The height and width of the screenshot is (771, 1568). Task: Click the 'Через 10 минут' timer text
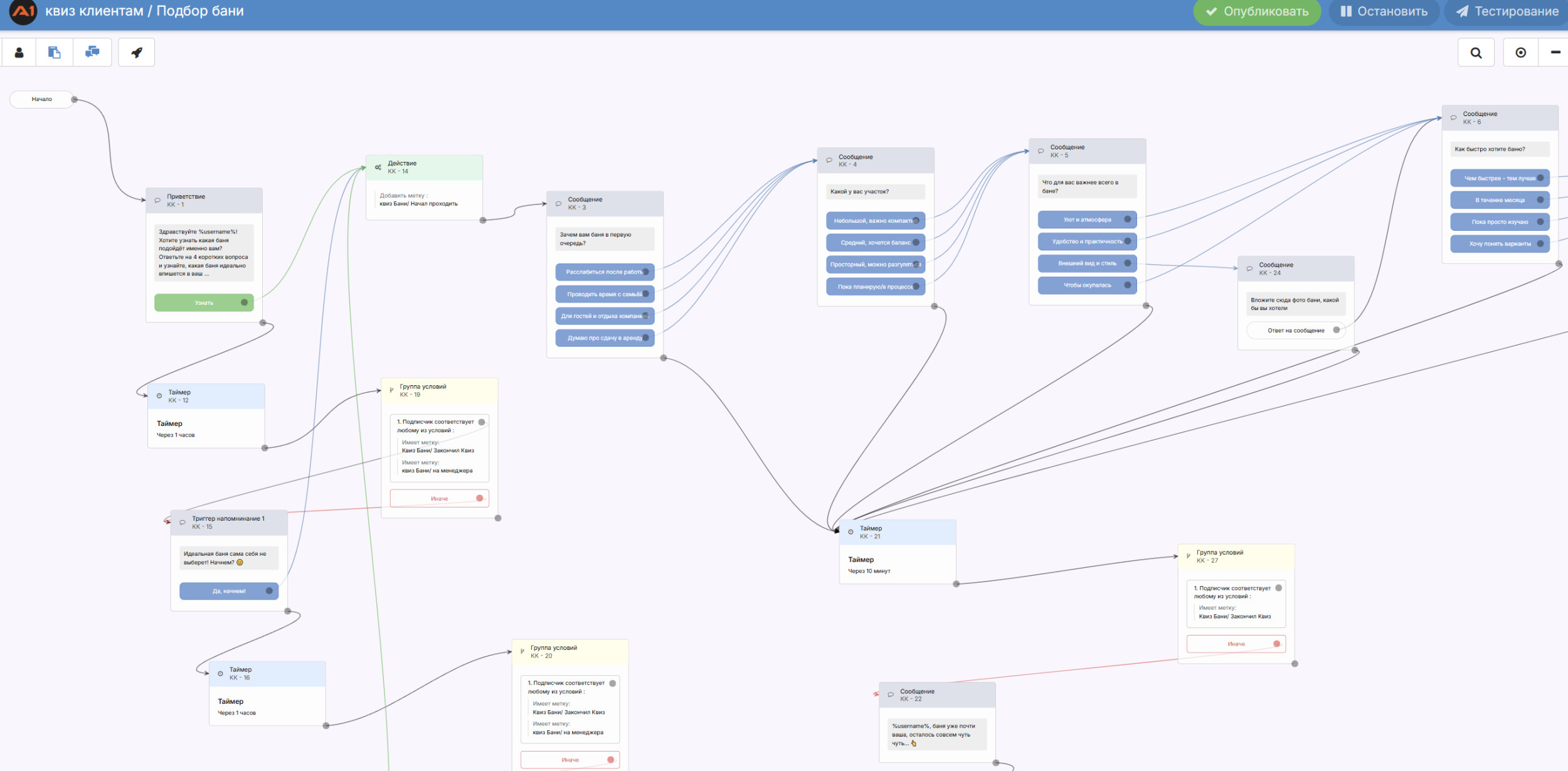tap(869, 571)
